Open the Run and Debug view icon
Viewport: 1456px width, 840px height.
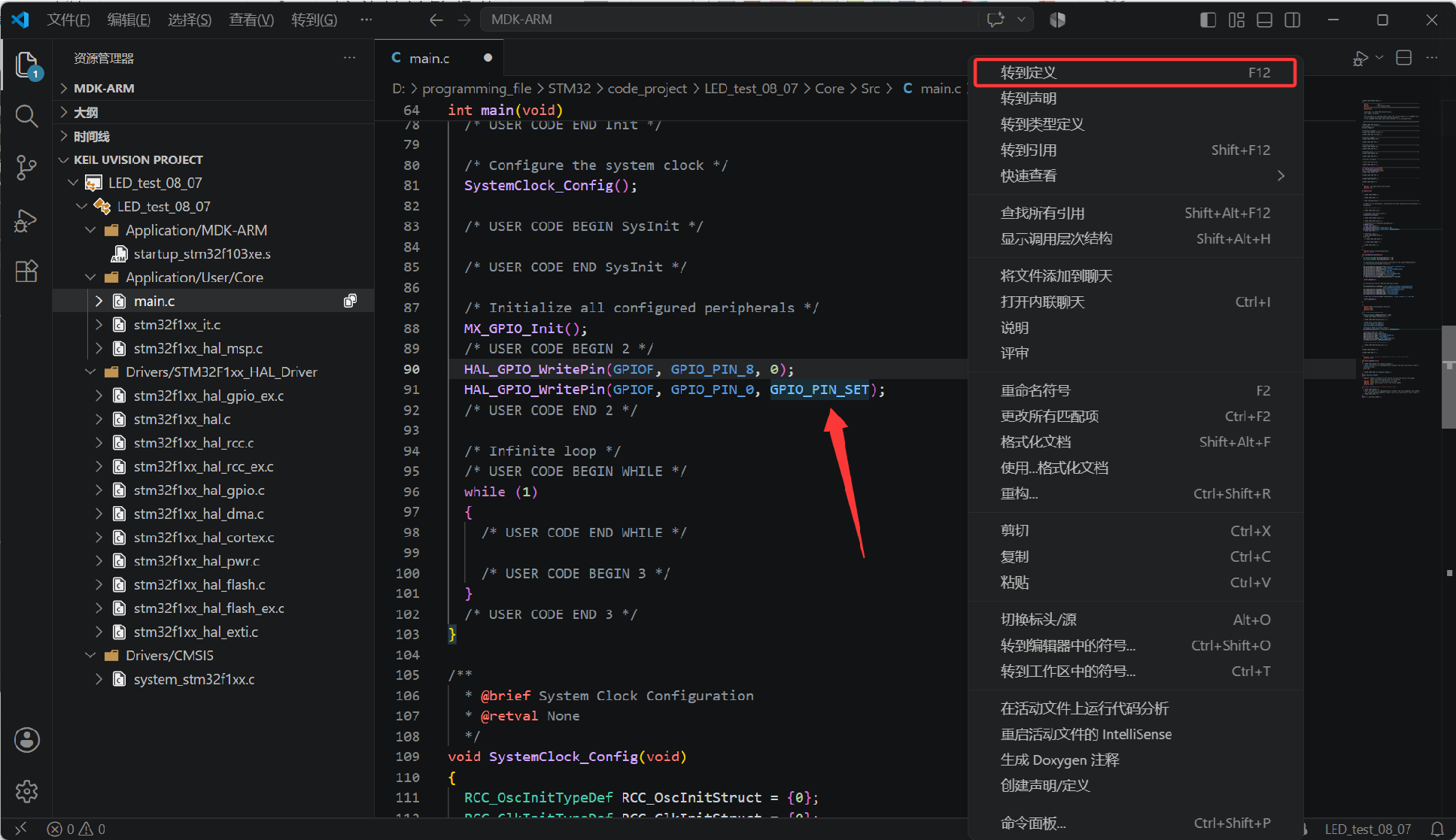pyautogui.click(x=26, y=220)
